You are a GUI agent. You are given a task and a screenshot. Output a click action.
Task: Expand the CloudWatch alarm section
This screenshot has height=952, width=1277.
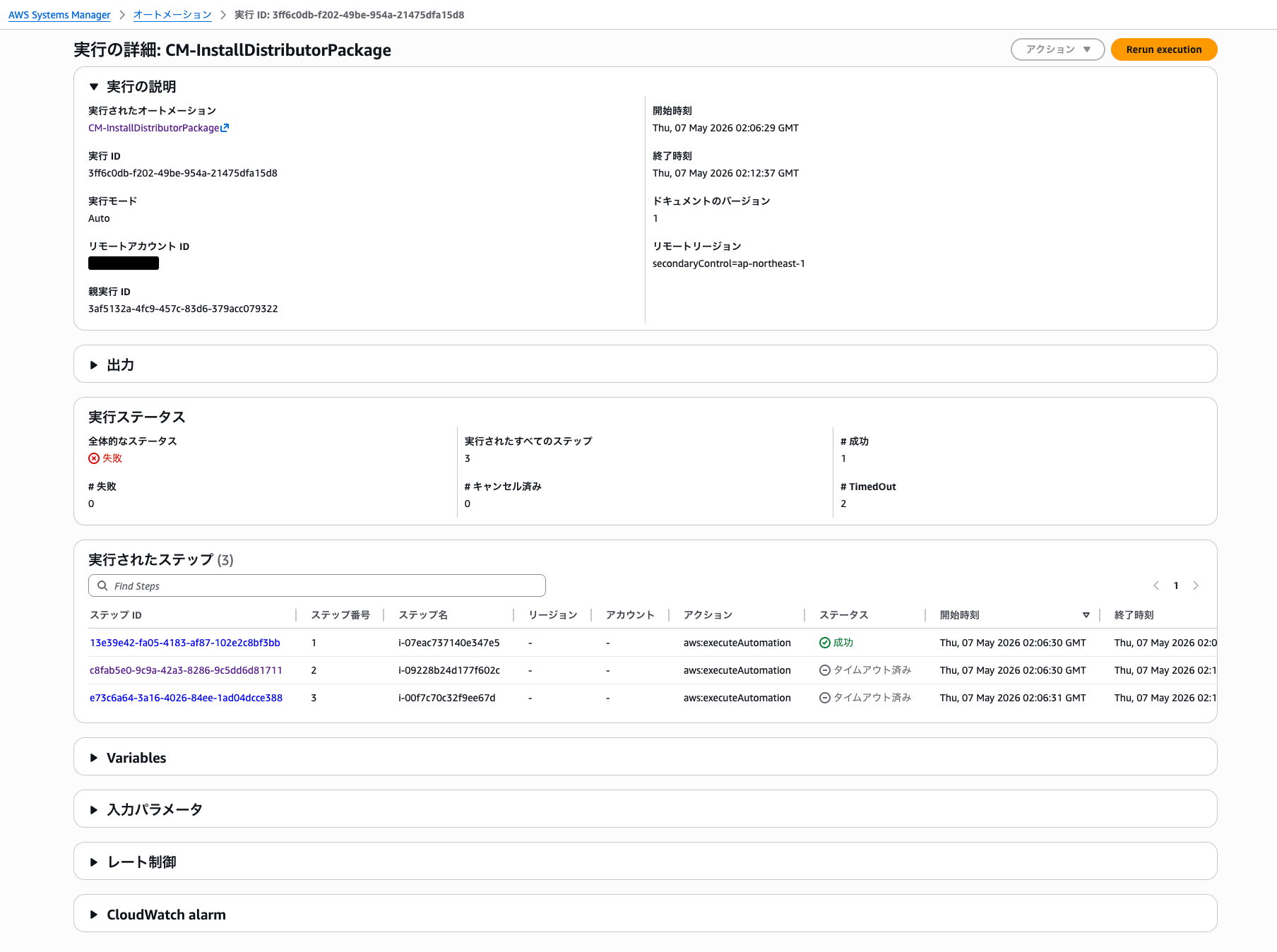(x=94, y=915)
